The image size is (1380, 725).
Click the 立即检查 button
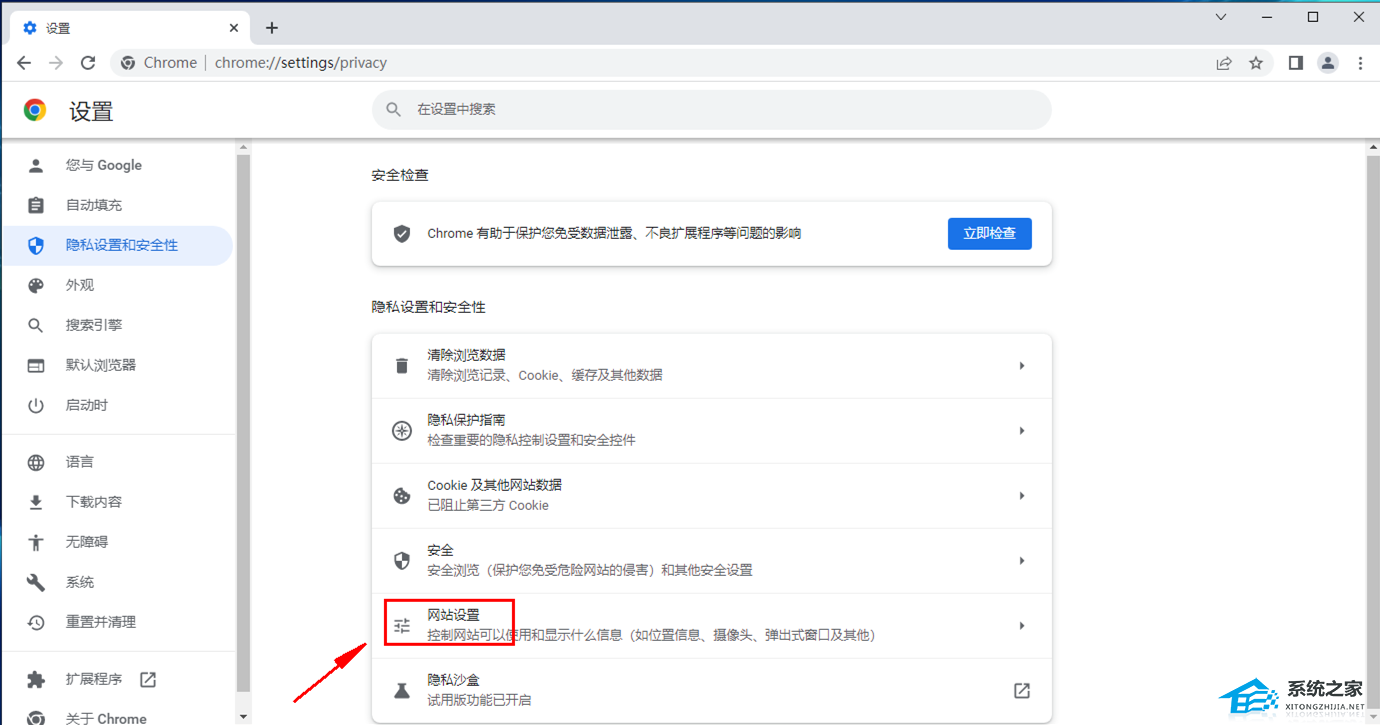(990, 233)
